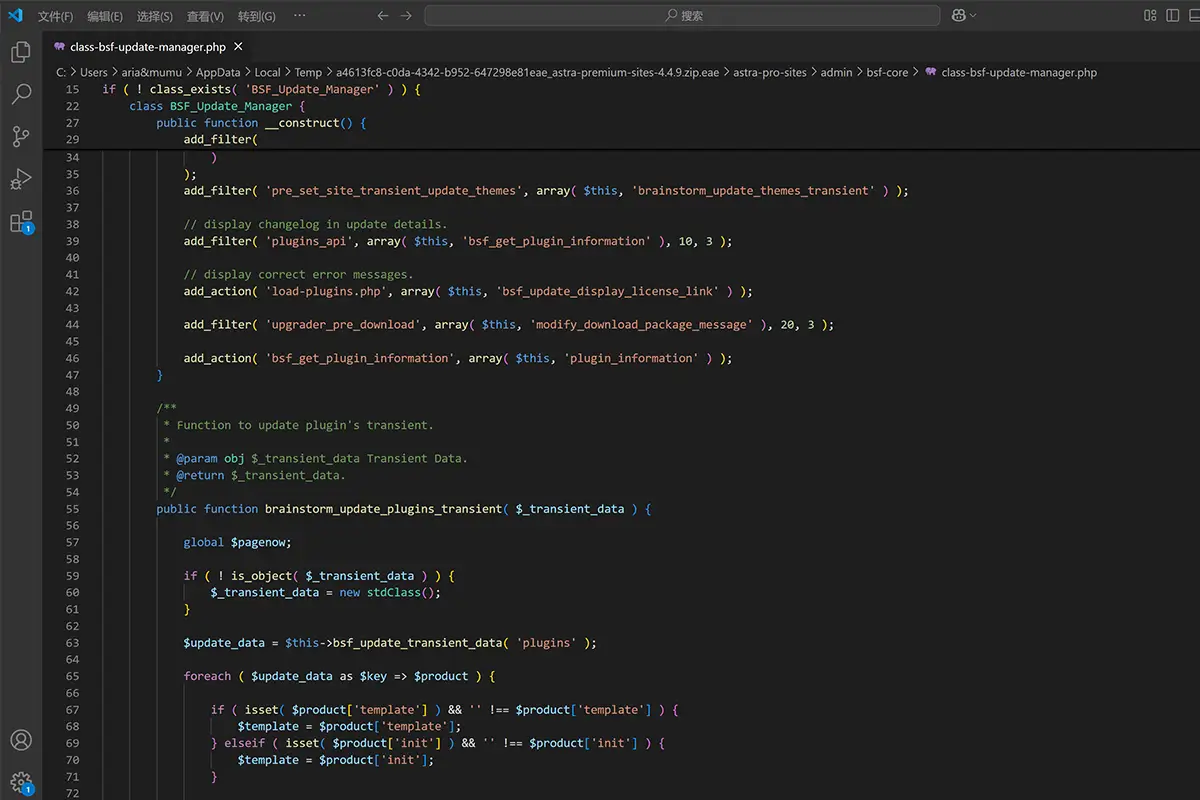Open Copilot chat icon in title bar
1200x800 pixels.
coord(959,16)
